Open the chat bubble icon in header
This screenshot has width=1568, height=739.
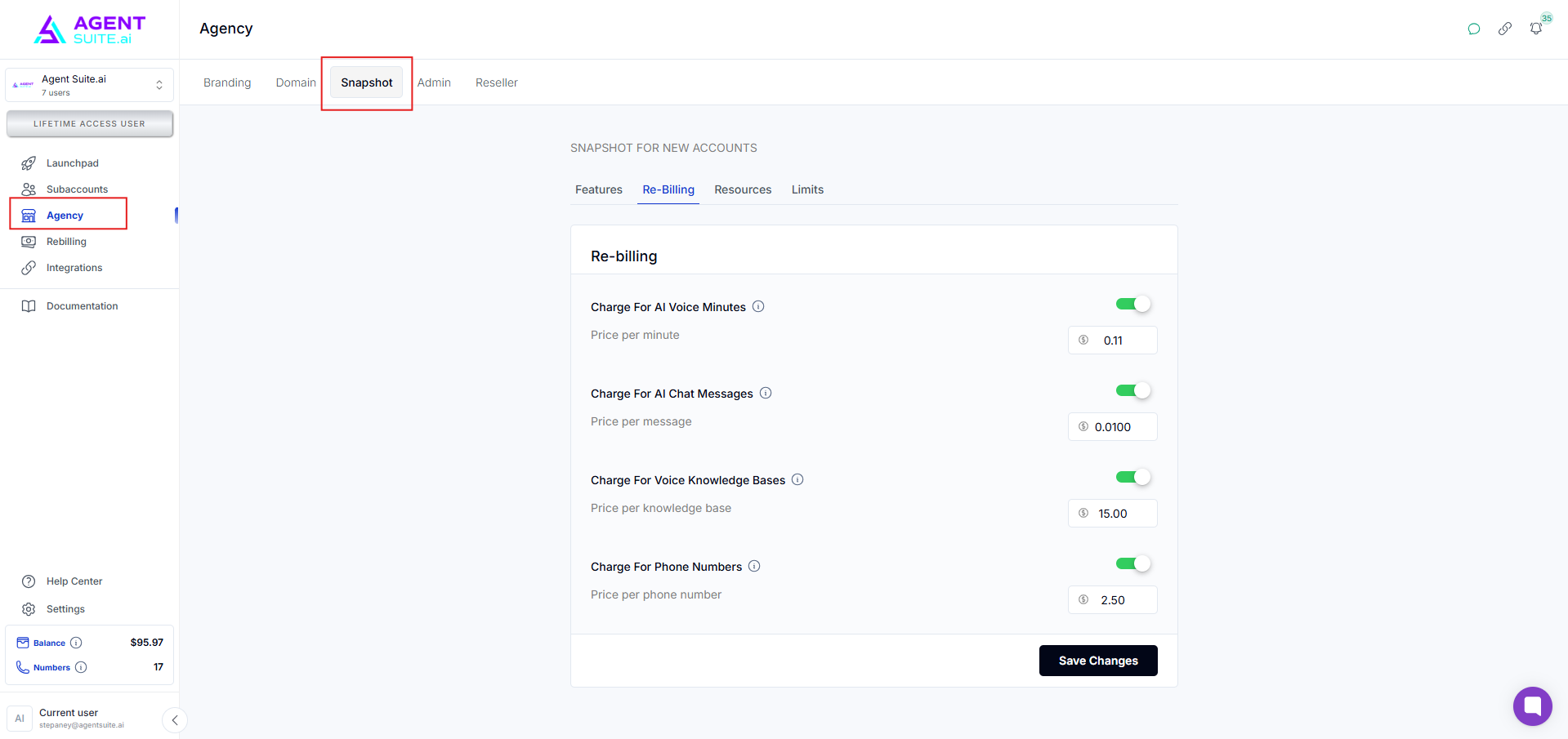(1474, 29)
